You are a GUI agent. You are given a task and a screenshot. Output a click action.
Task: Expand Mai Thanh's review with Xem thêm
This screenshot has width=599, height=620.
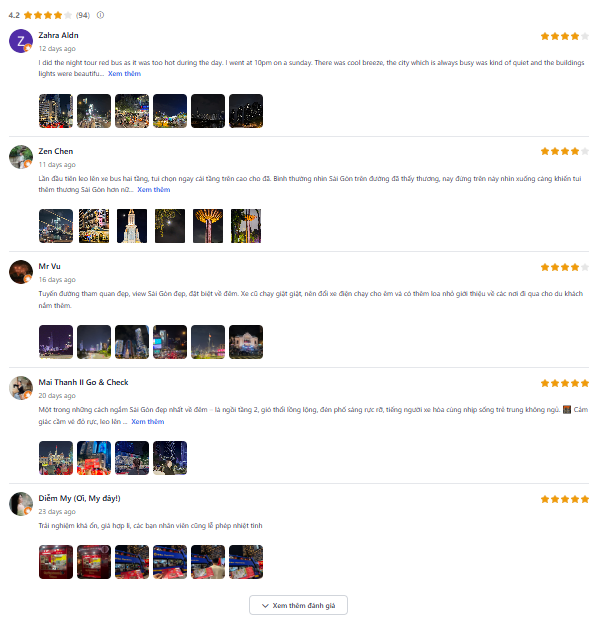tap(147, 422)
